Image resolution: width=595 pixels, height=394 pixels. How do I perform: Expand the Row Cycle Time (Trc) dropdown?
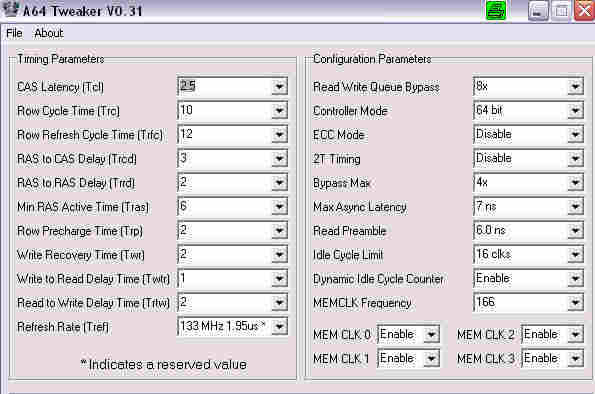point(279,110)
